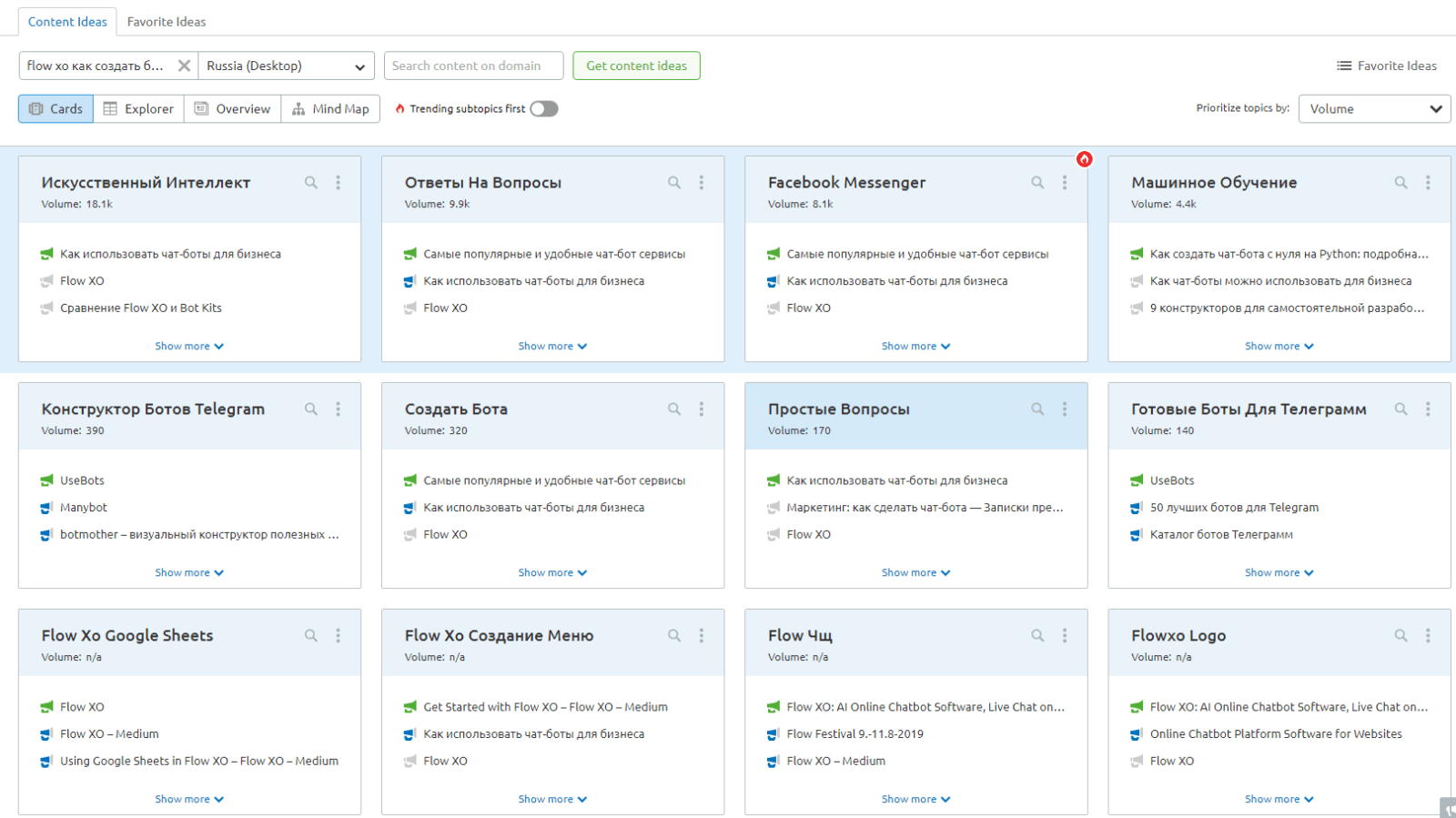Viewport: 1456px width, 818px height.
Task: Open Flow Festival 9.-11.8-2019 link
Action: pyautogui.click(x=854, y=734)
